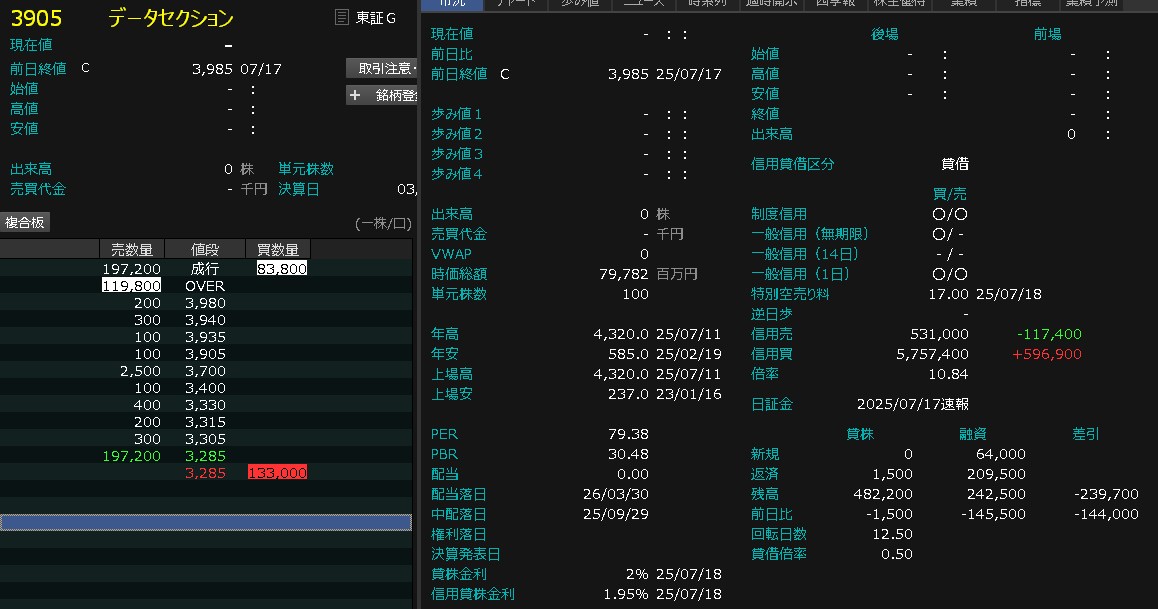
Task: Click the 年安 value 585.0
Action: (x=628, y=354)
